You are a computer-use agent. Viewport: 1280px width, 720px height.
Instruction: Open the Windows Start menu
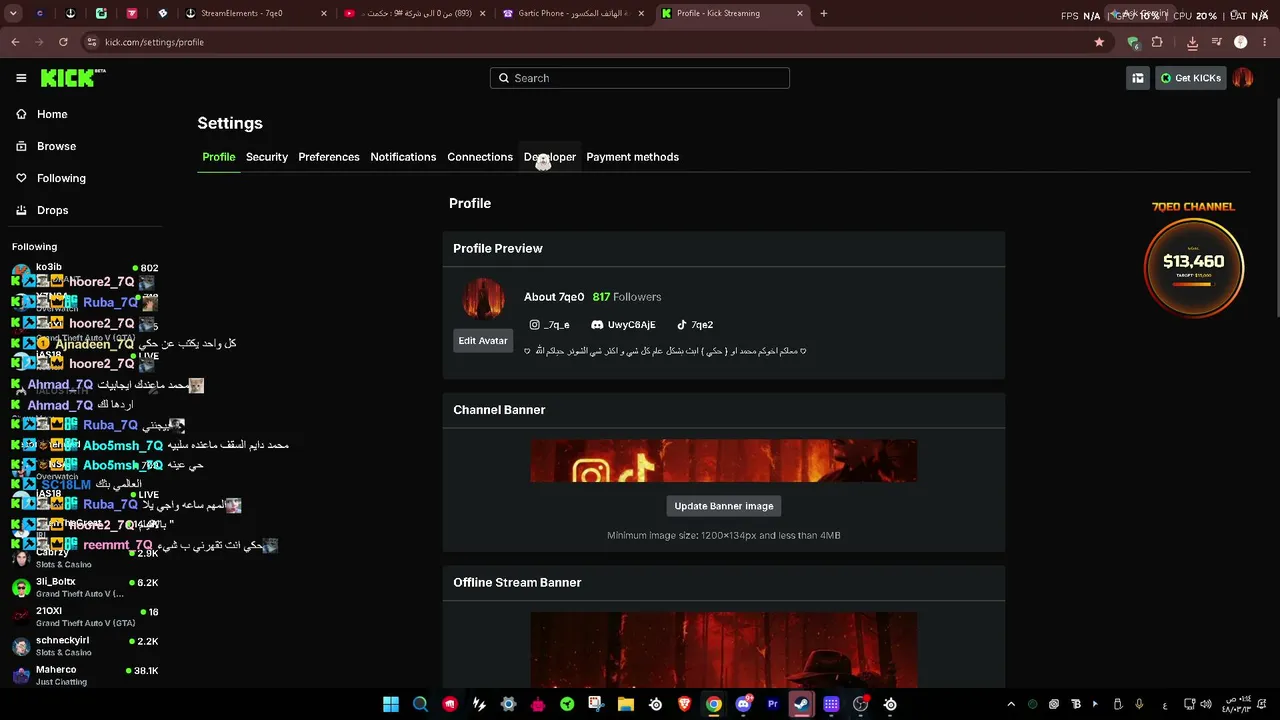[x=391, y=704]
